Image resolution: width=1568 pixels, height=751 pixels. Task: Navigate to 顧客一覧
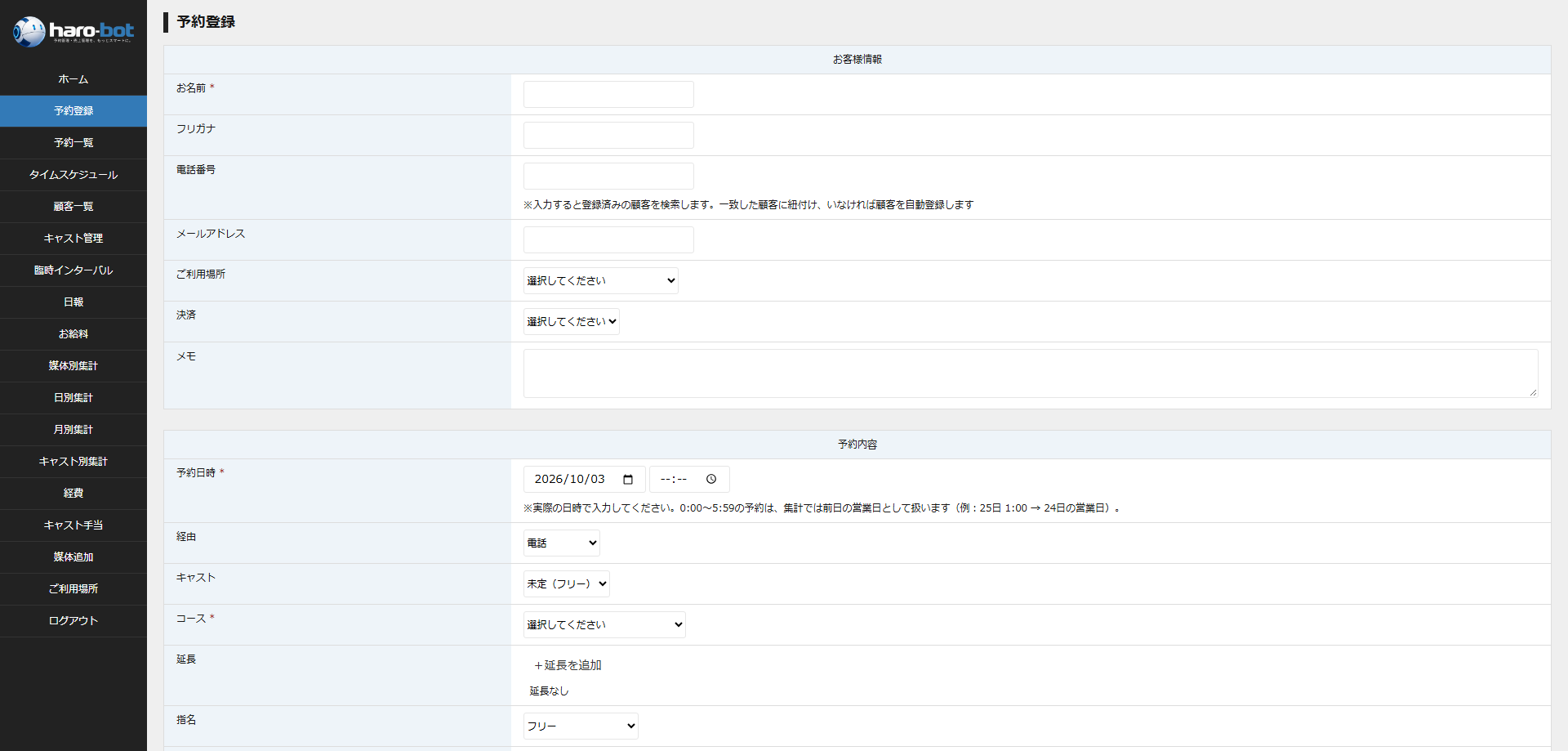point(73,207)
